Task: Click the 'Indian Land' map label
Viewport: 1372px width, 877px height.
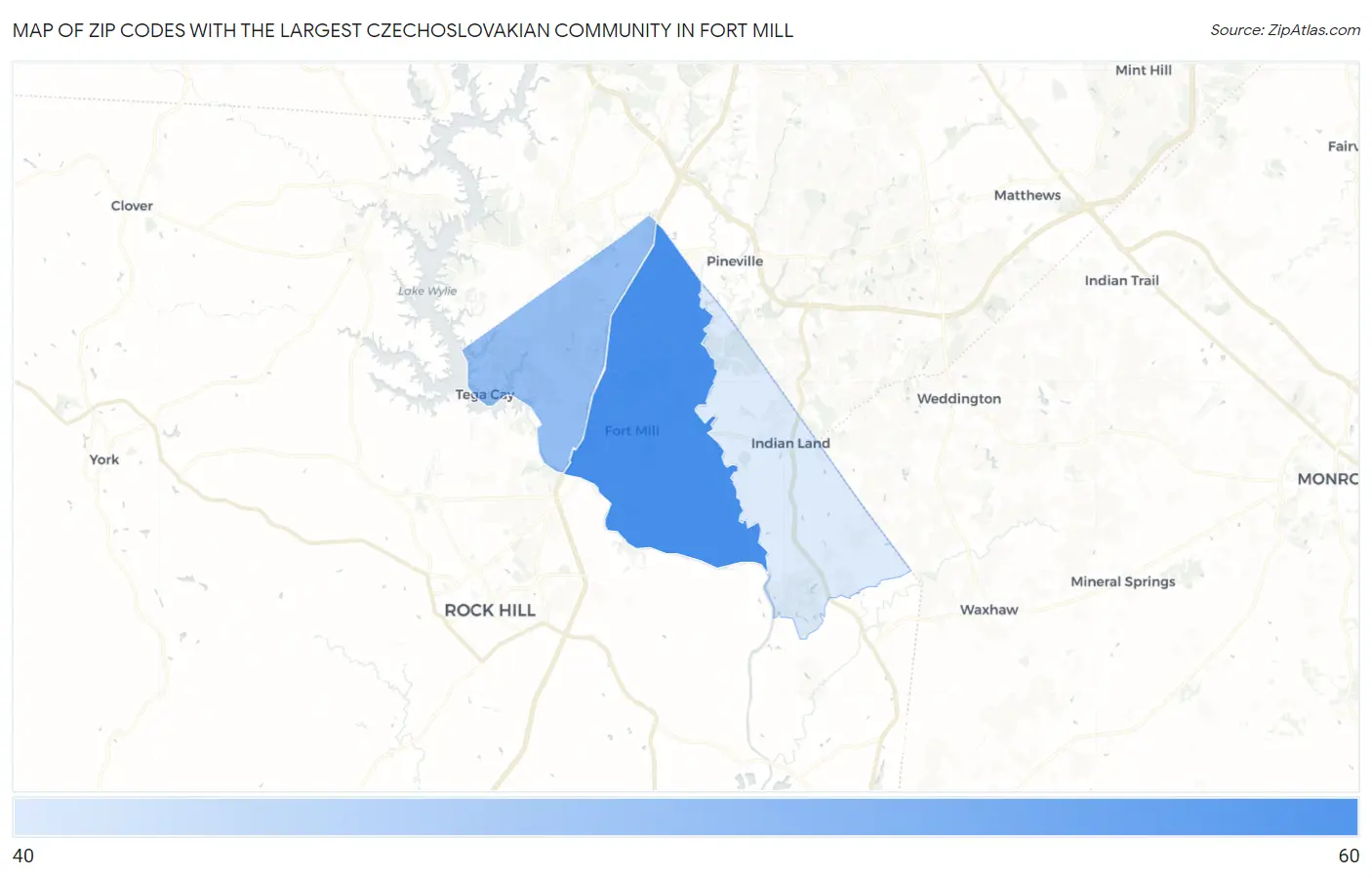Action: click(790, 443)
